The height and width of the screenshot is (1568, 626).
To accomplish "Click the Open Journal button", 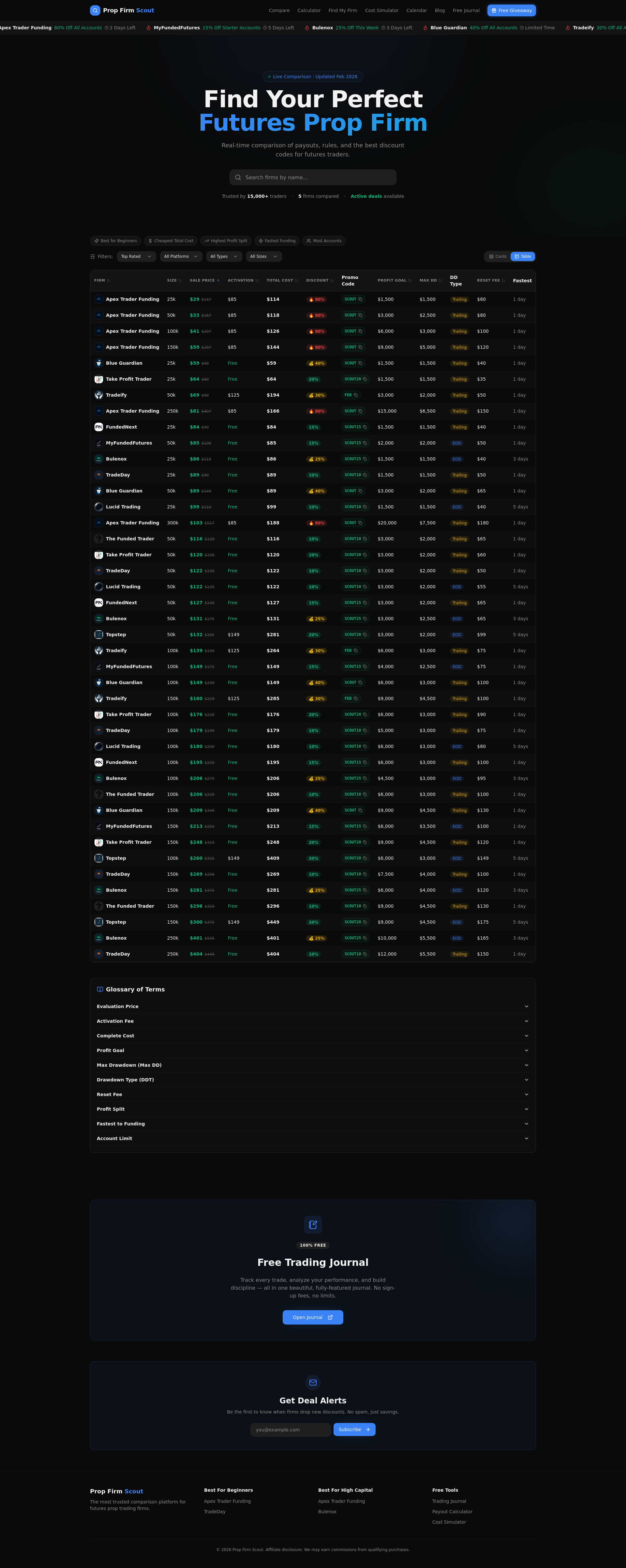I will tap(313, 1317).
